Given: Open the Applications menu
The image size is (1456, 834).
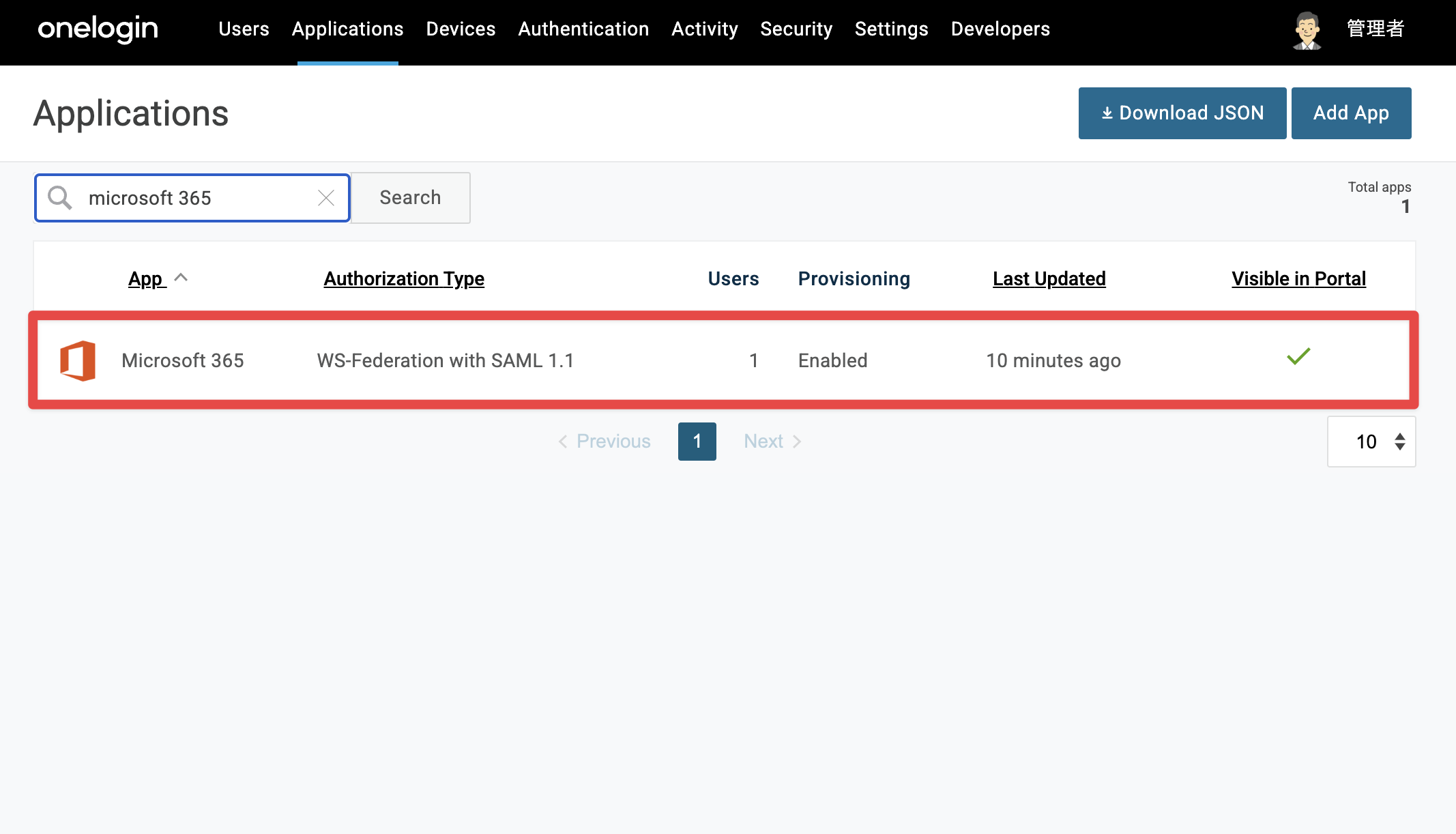Looking at the screenshot, I should pos(347,29).
